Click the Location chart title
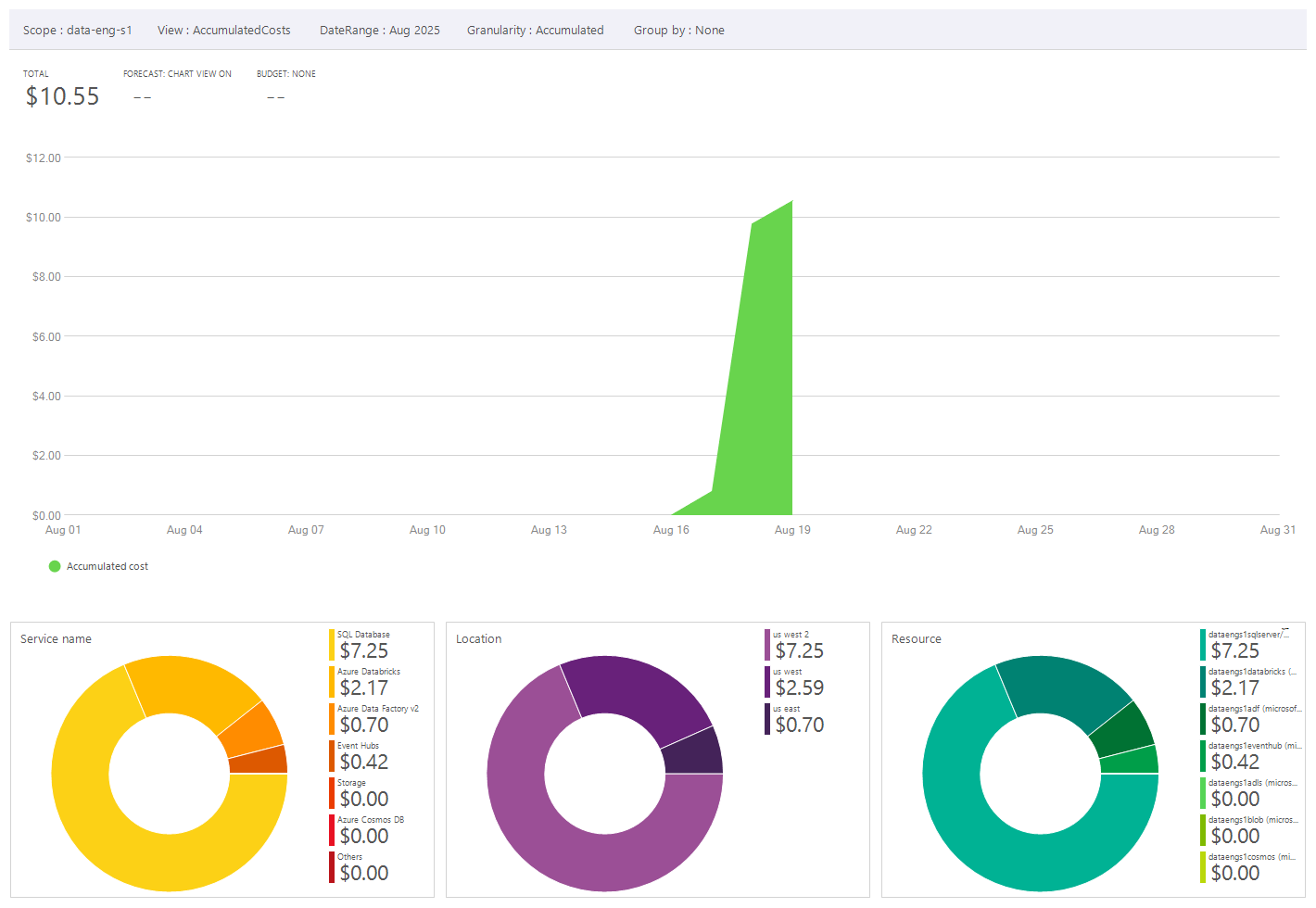The height and width of the screenshot is (908, 1316). tap(478, 639)
